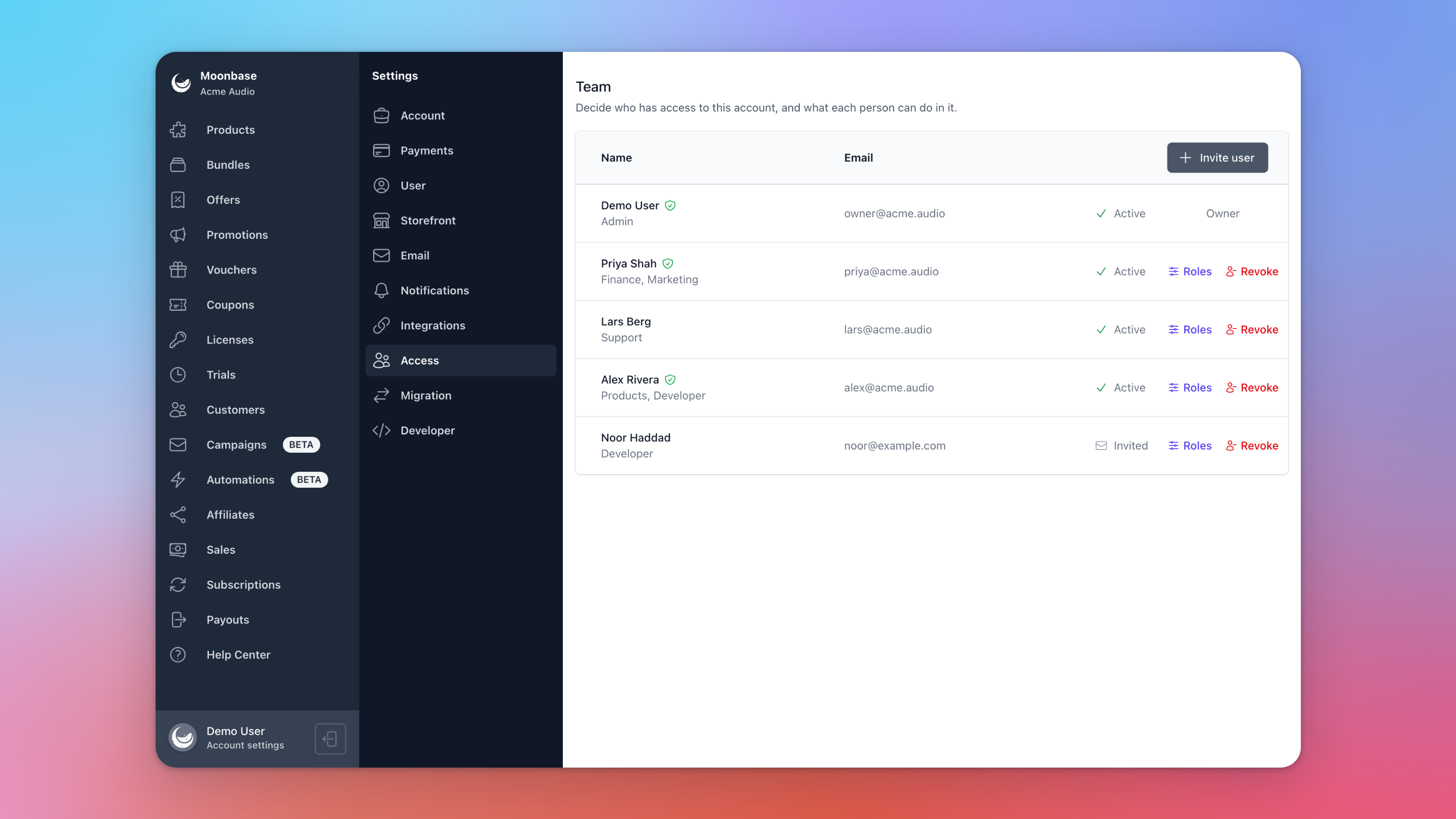Screen dimensions: 1456x819
Task: Click the verified shield beside Priya Shah
Action: 667,263
